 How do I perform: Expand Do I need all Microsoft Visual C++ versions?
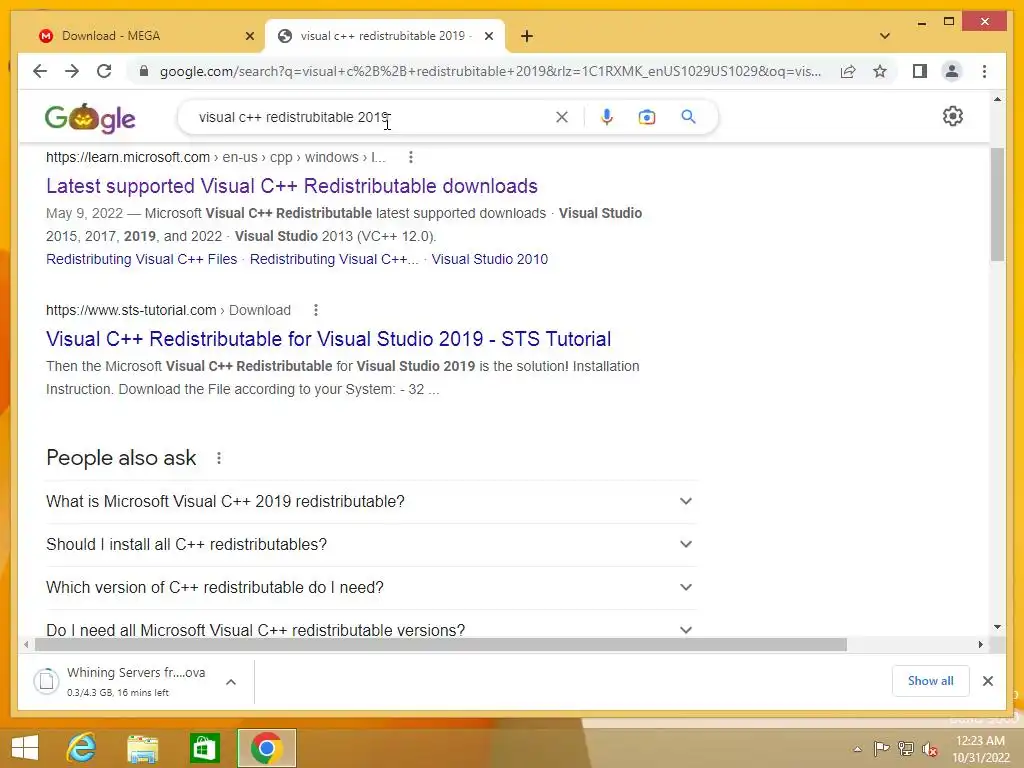click(x=371, y=628)
